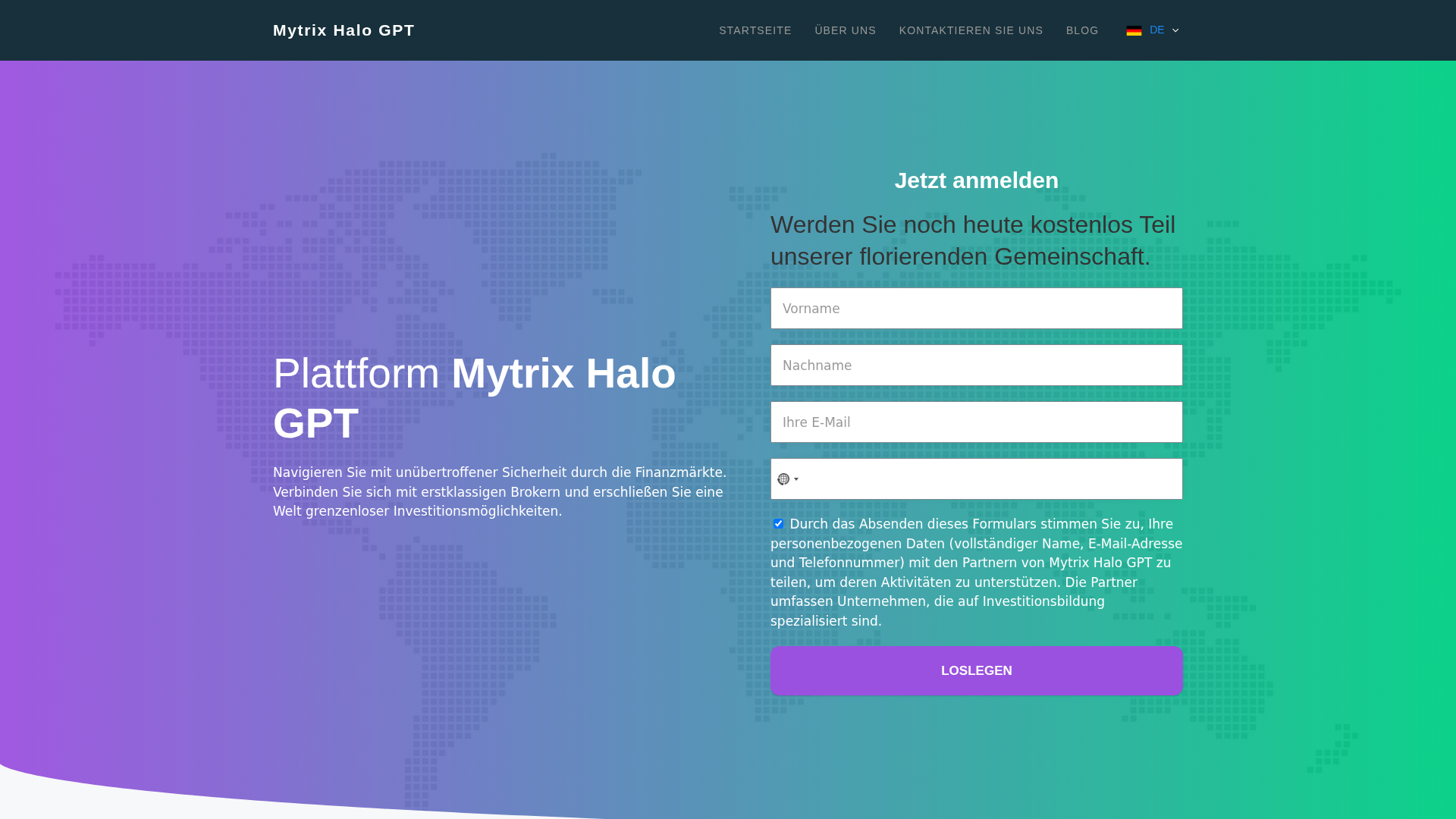The image size is (1456, 819).
Task: Open the Blog menu item
Action: tap(1082, 30)
